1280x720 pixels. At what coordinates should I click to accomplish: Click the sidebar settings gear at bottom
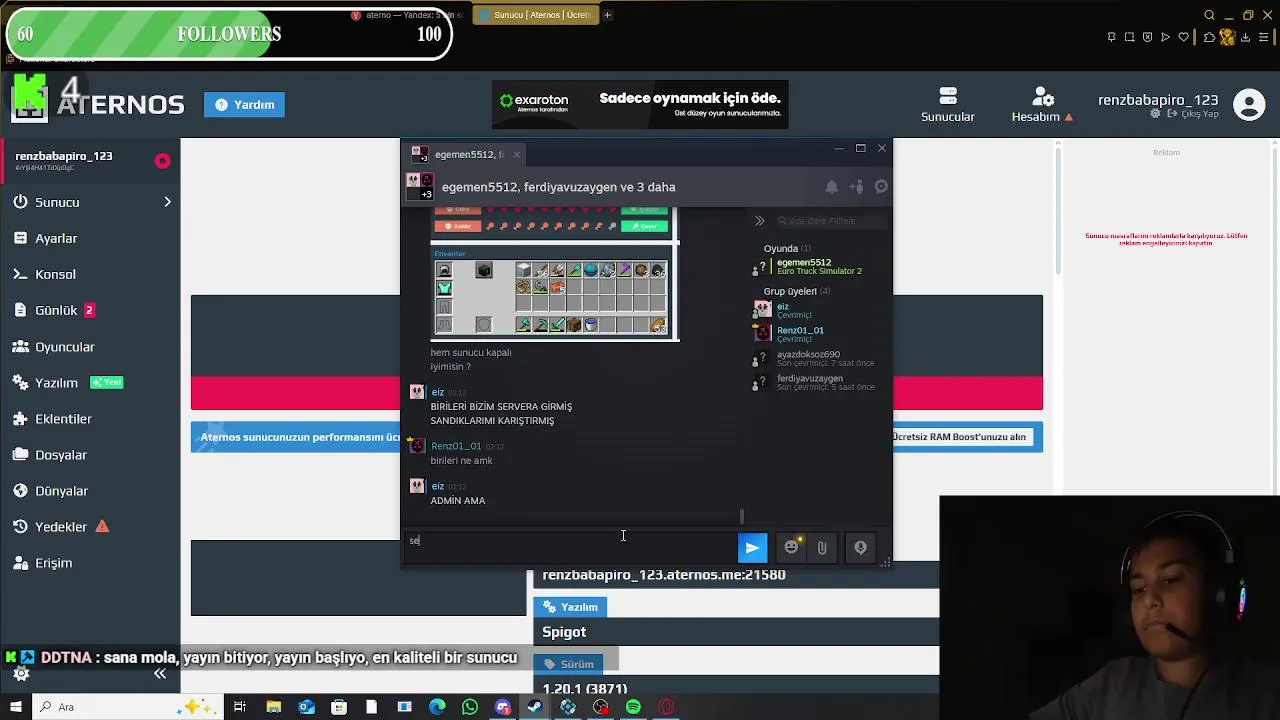21,673
